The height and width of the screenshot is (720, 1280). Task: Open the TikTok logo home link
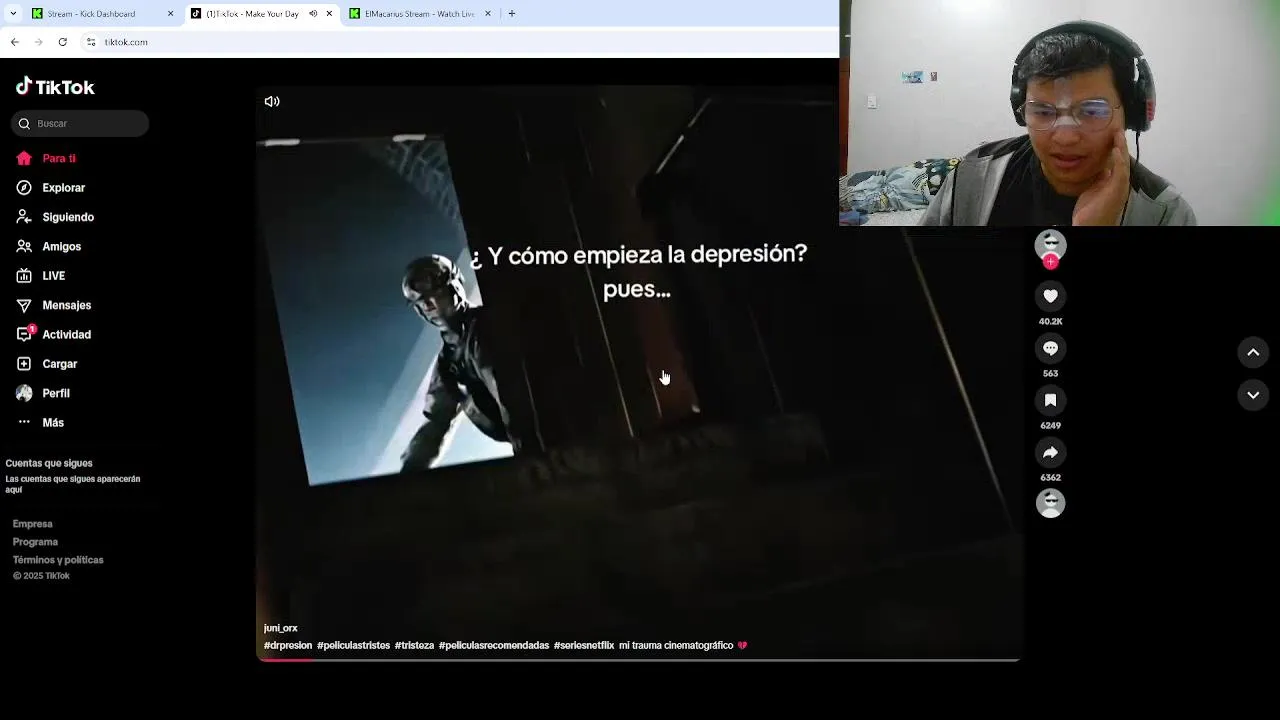pos(55,87)
